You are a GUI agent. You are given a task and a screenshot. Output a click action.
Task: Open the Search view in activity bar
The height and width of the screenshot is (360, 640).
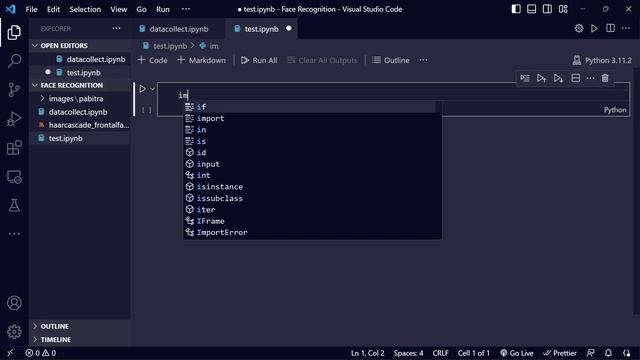[14, 61]
